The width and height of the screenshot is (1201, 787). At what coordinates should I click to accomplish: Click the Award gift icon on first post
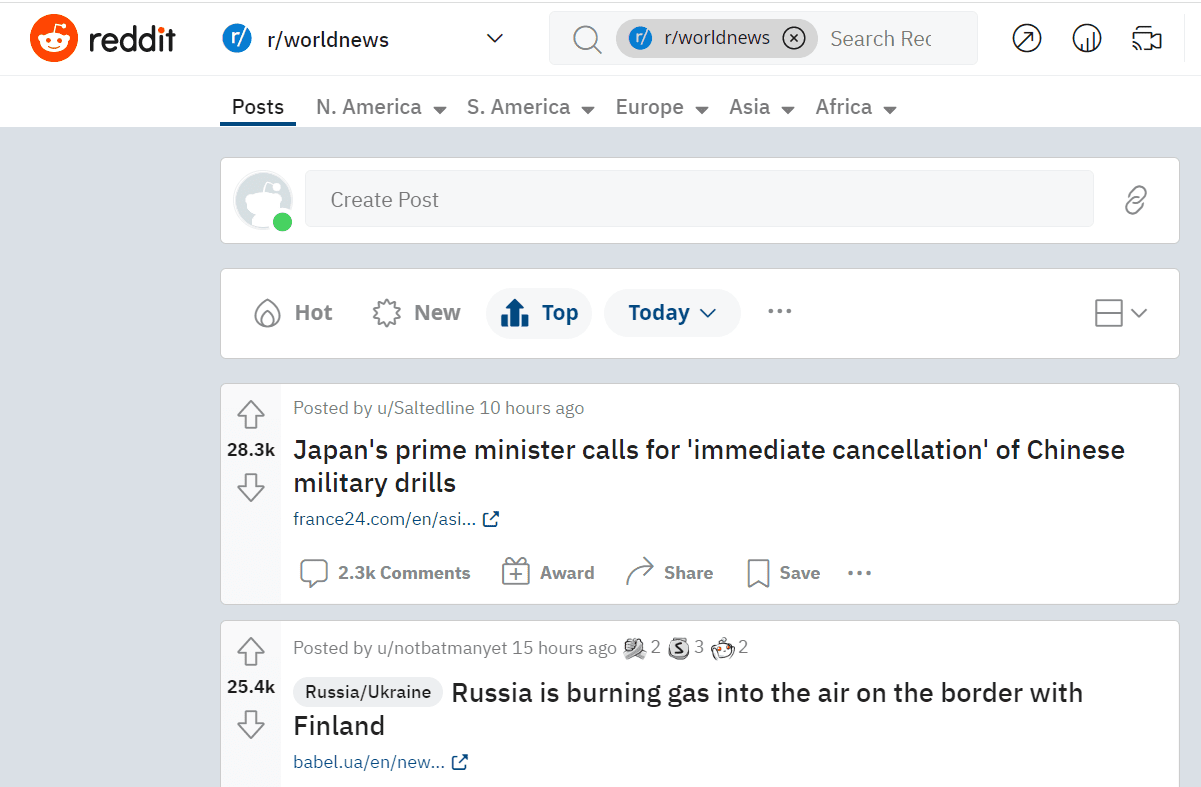click(516, 572)
